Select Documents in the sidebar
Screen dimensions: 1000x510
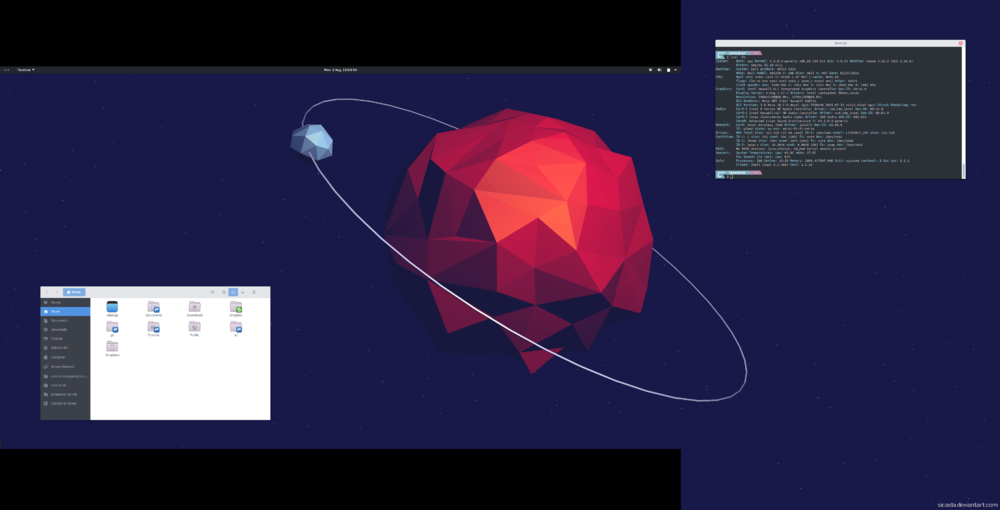tap(65, 321)
